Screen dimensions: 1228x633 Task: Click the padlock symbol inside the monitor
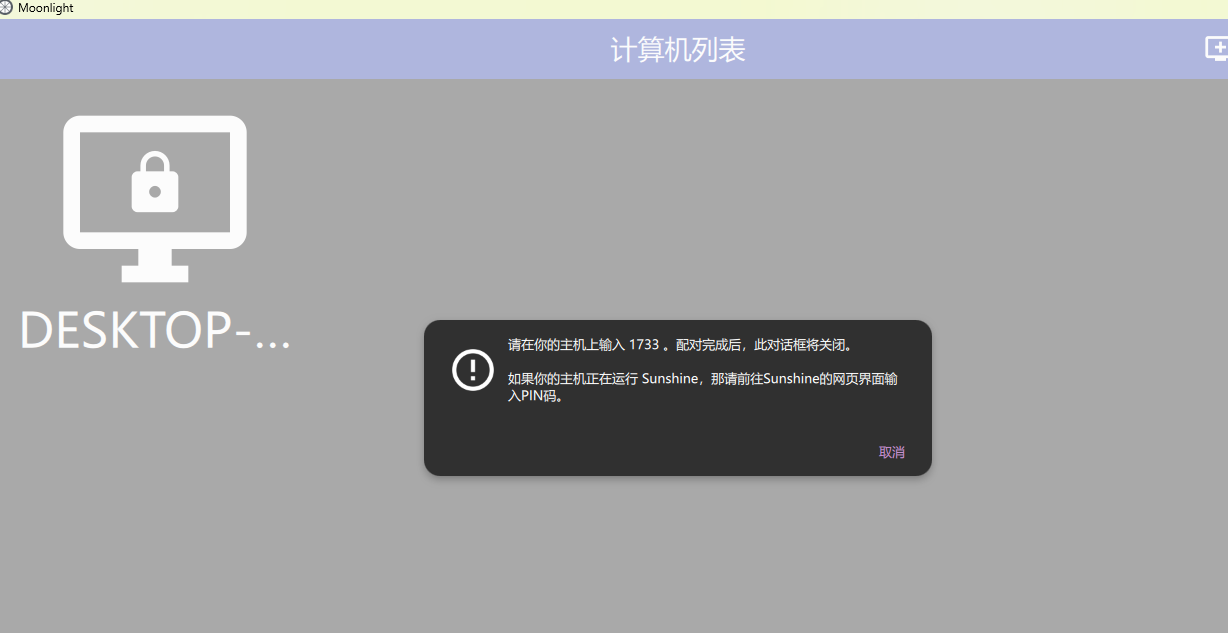click(x=155, y=183)
